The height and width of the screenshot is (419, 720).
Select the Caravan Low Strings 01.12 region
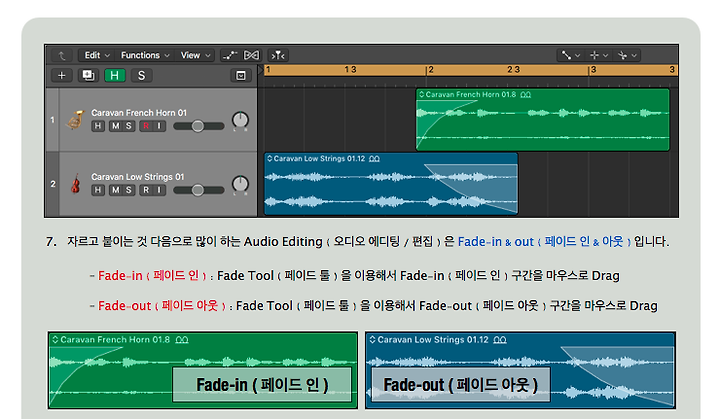[x=391, y=184]
